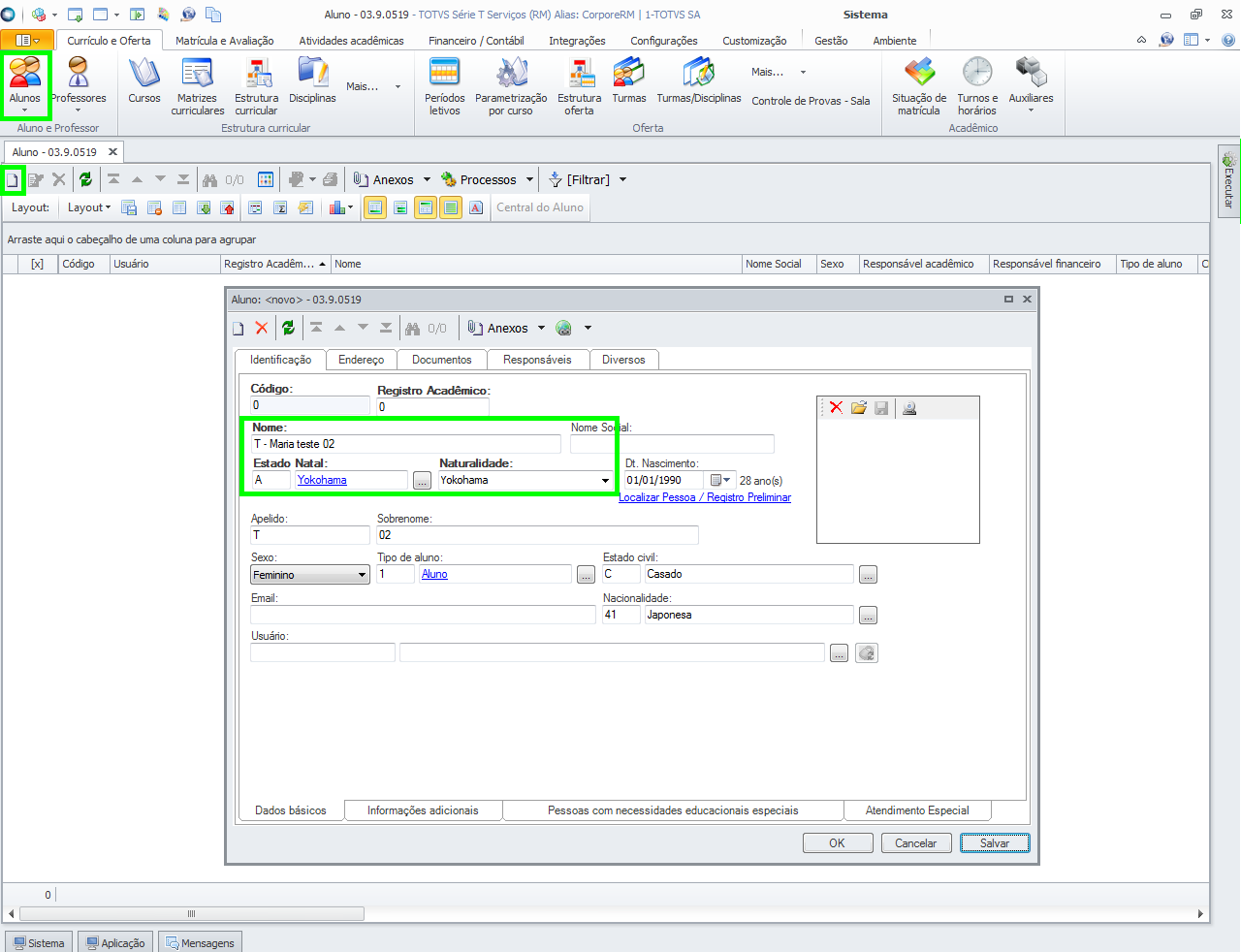Screen dimensions: 1241x952
Task: Open the Cursos ribbon icon
Action: pos(144,80)
